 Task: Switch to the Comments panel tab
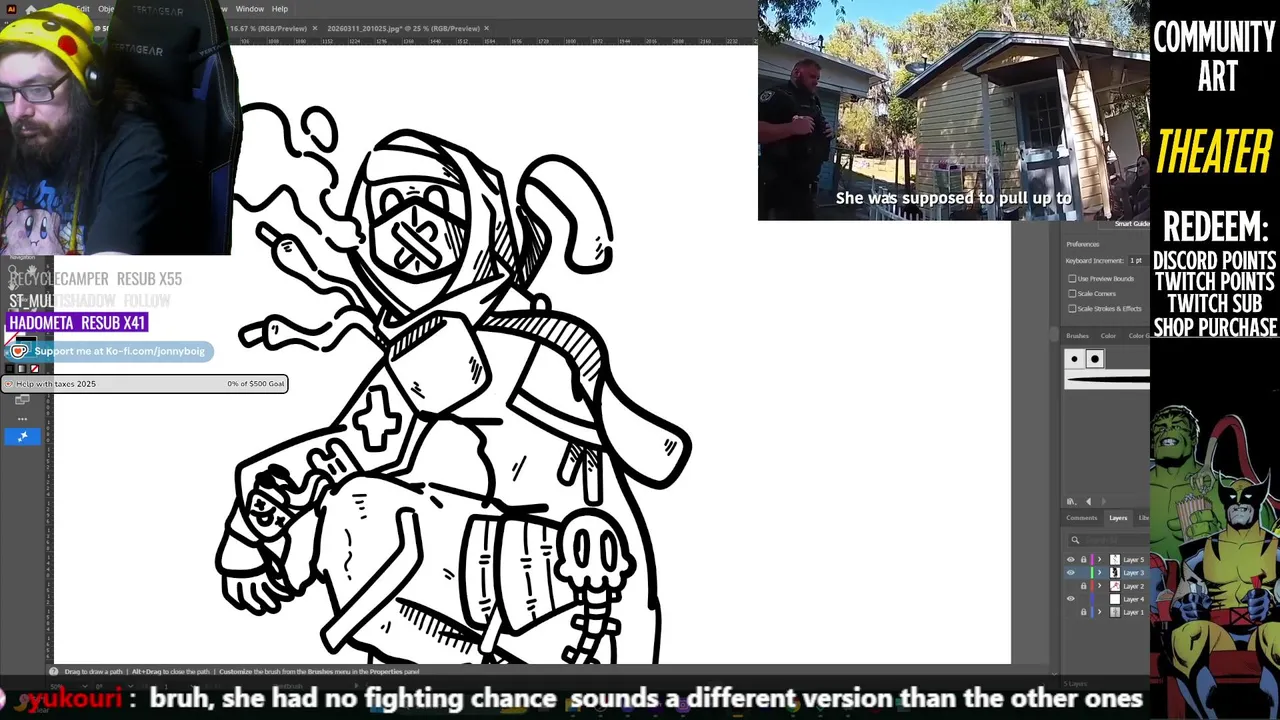click(1081, 518)
